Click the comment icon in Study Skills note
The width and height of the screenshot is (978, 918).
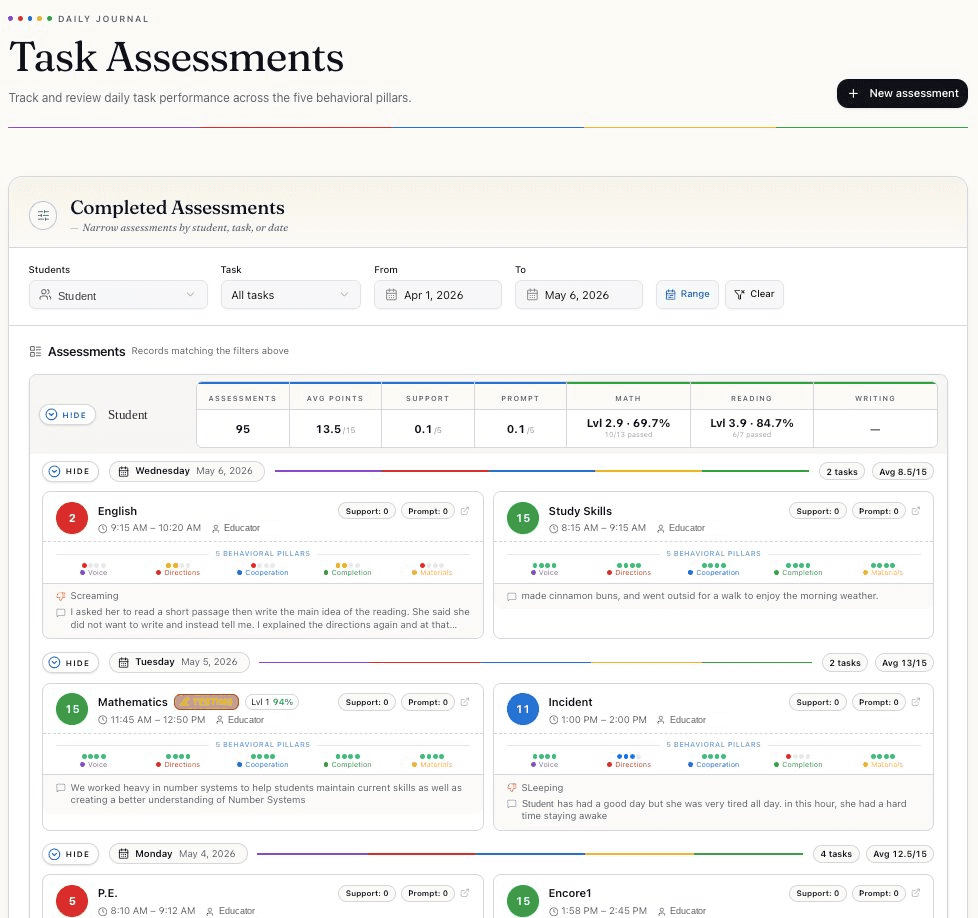511,597
